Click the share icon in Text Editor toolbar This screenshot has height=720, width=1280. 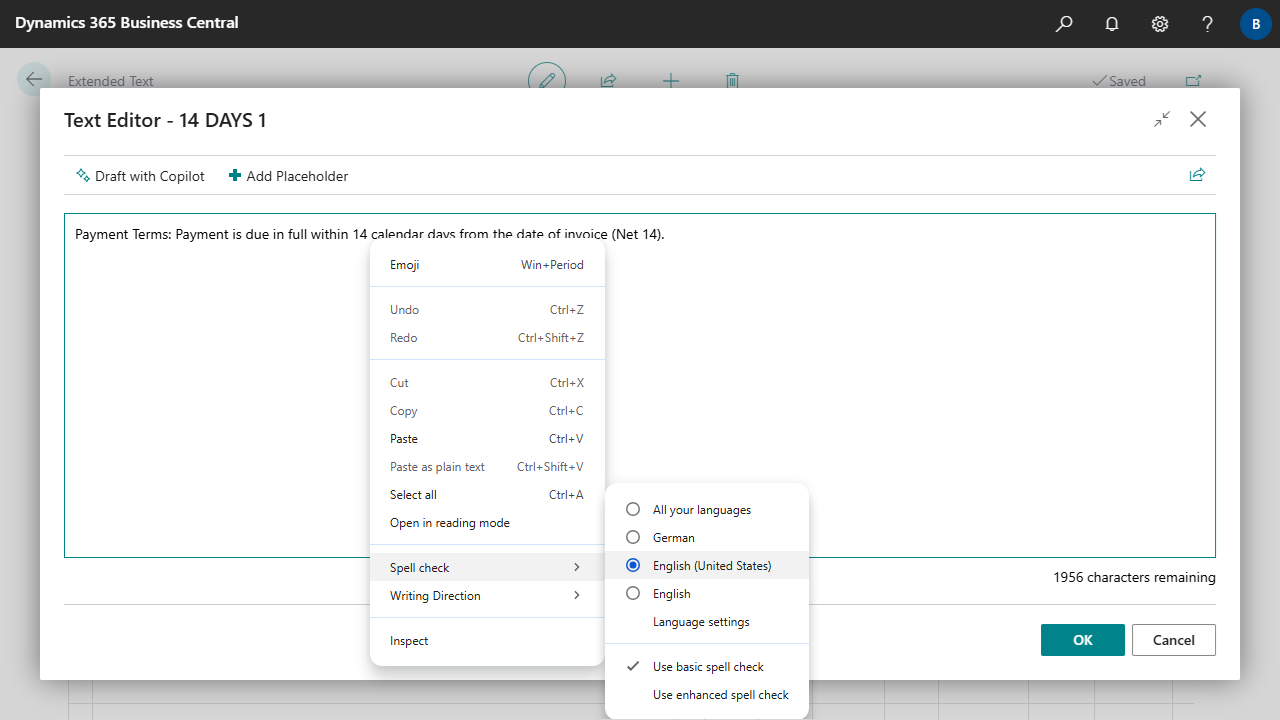tap(1197, 175)
